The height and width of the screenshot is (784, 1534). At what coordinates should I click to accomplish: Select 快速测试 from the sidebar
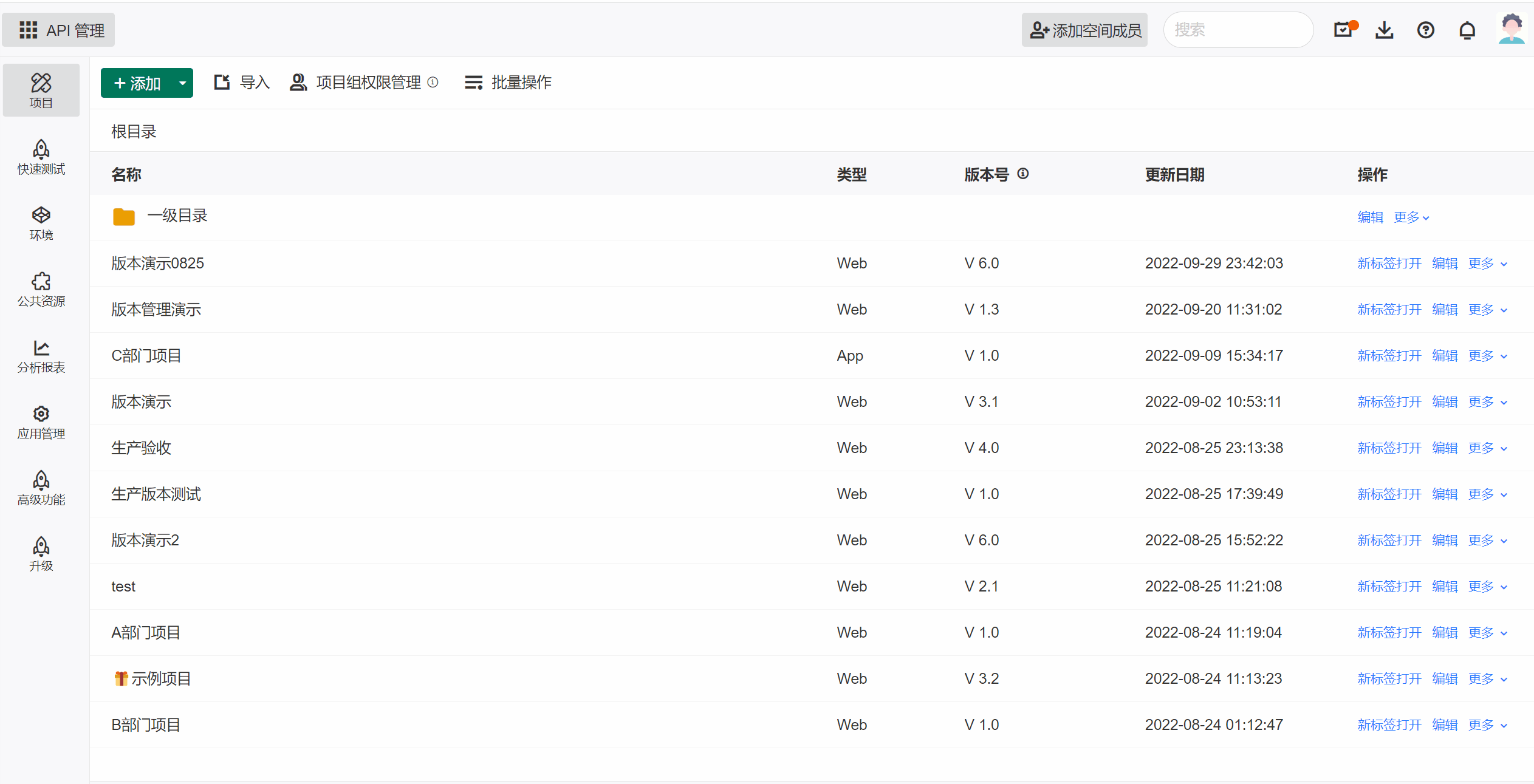tap(41, 157)
